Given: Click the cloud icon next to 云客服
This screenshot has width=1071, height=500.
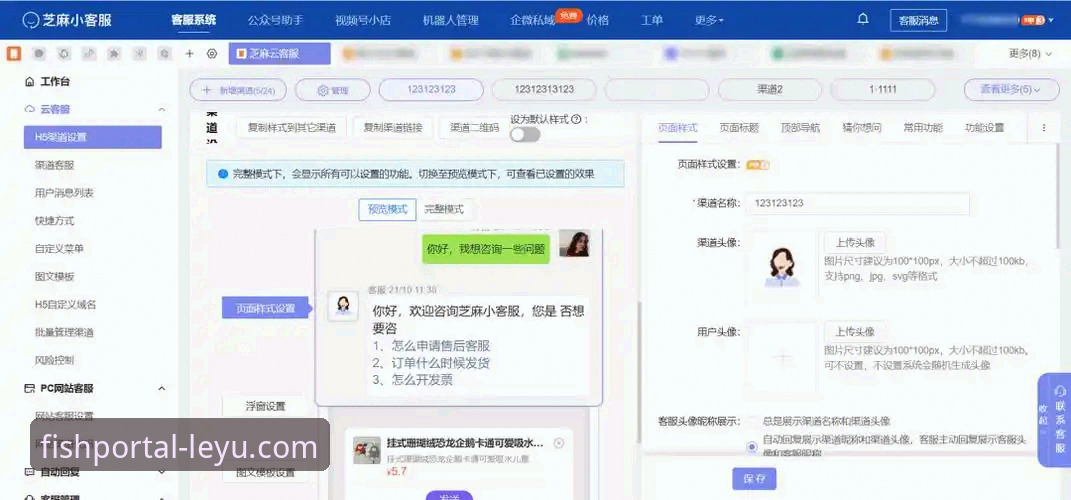Looking at the screenshot, I should [29, 109].
